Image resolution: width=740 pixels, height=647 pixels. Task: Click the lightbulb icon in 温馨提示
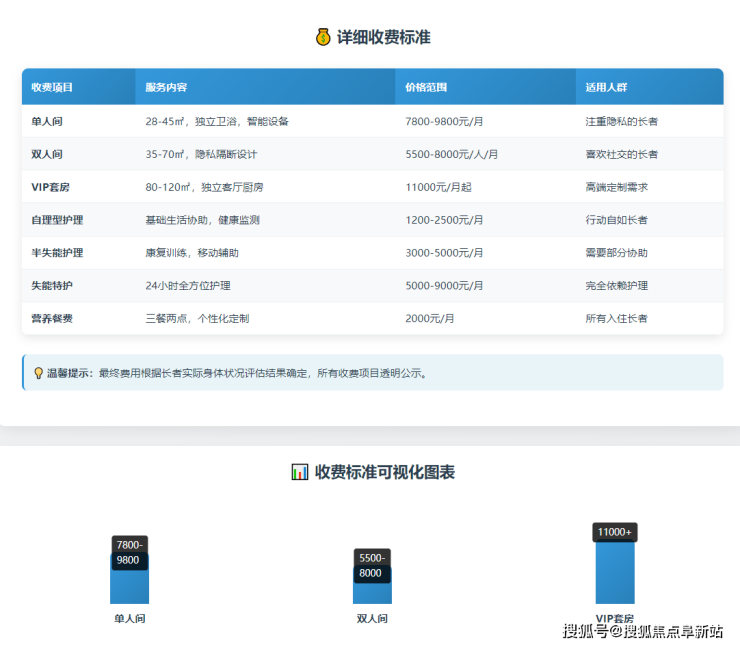[x=39, y=373]
